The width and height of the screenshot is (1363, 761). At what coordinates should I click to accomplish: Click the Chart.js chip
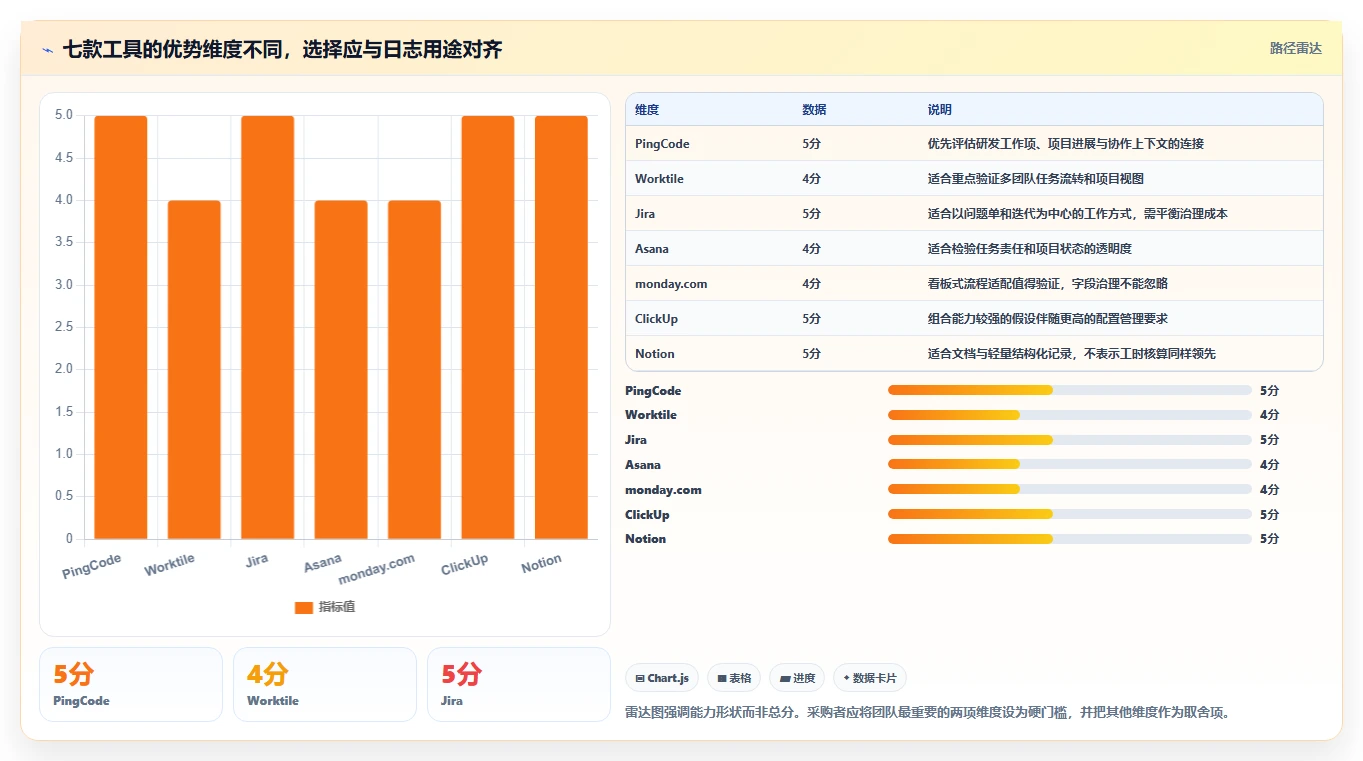662,678
